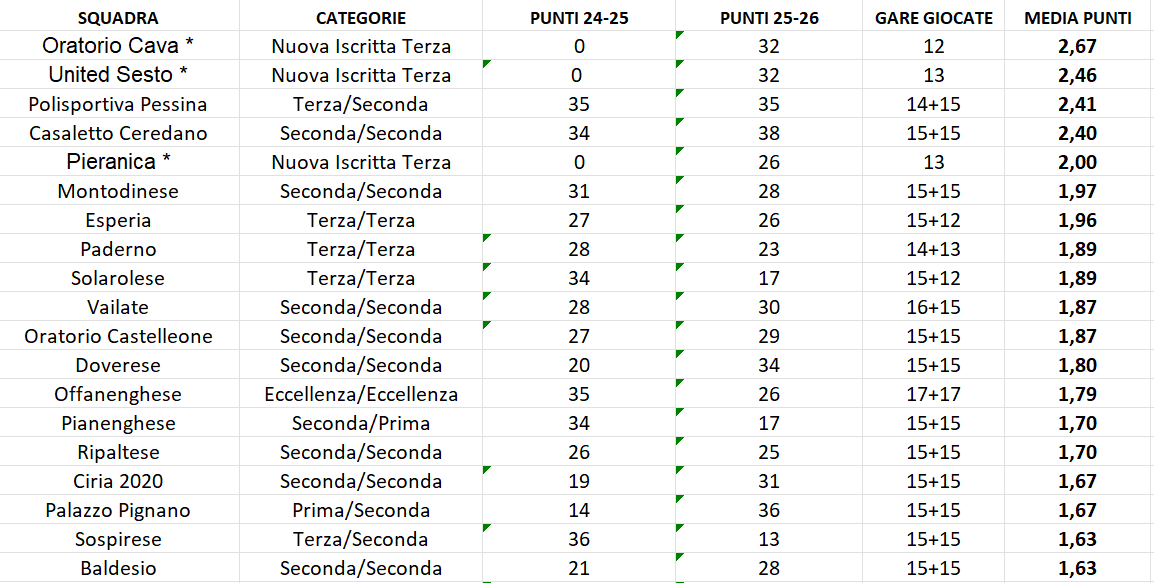Select the 16+15 games played cell
This screenshot has width=1154, height=583.
[x=933, y=307]
